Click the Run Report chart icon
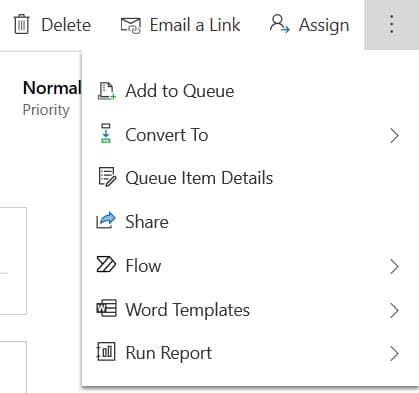 pyautogui.click(x=106, y=352)
